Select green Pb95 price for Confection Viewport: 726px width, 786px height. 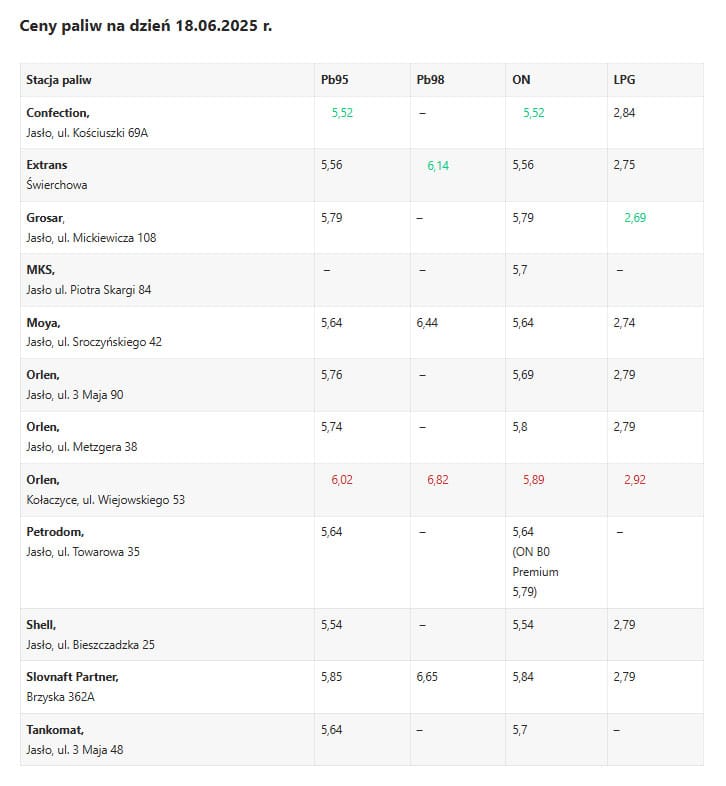[x=342, y=113]
